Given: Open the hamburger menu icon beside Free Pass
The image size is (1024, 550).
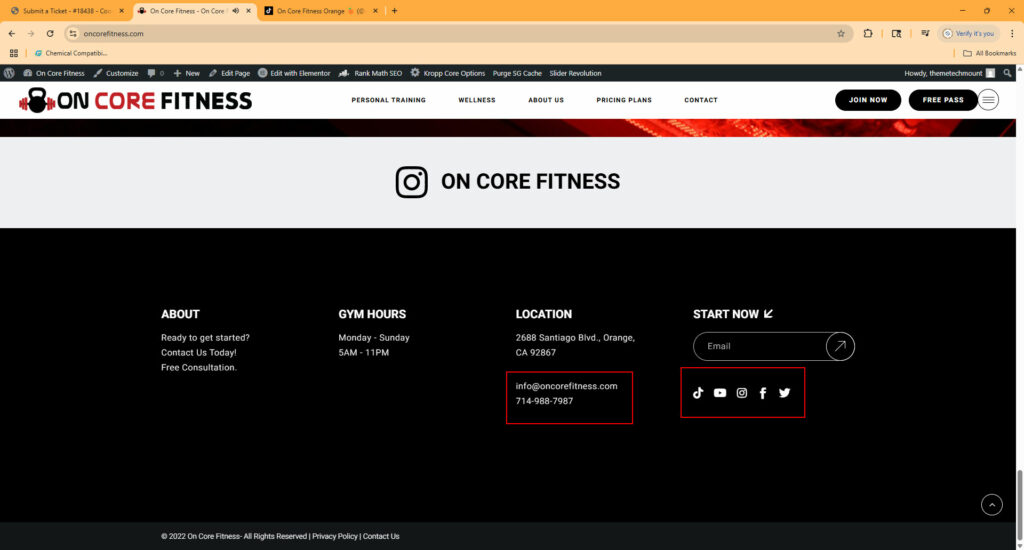Looking at the screenshot, I should [988, 100].
